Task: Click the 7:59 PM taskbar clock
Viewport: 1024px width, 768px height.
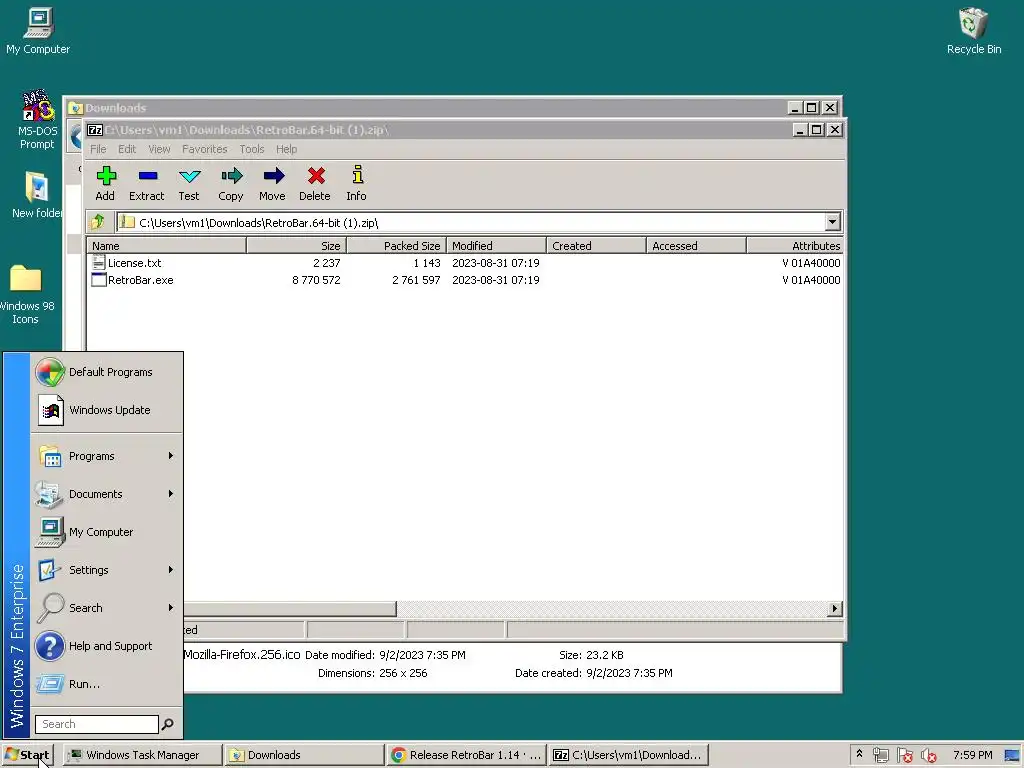Action: 972,755
